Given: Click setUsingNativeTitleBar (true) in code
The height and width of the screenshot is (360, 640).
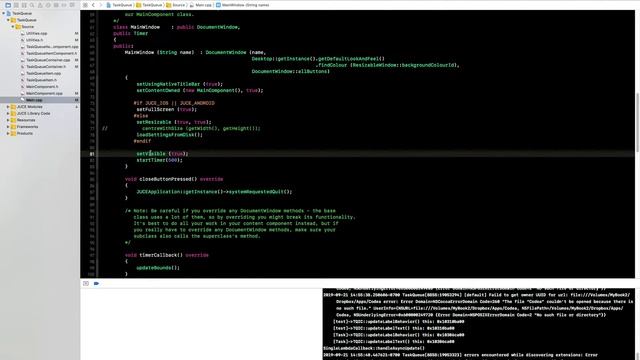Looking at the screenshot, I should [180, 84].
